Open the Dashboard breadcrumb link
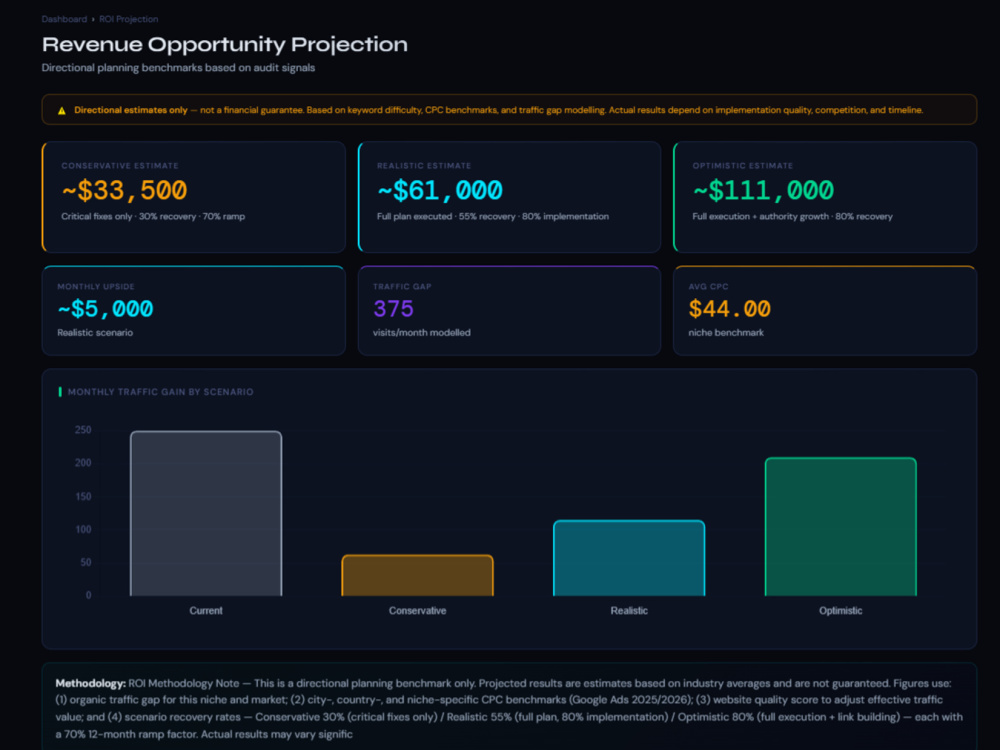Viewport: 1000px width, 750px height. pos(64,19)
